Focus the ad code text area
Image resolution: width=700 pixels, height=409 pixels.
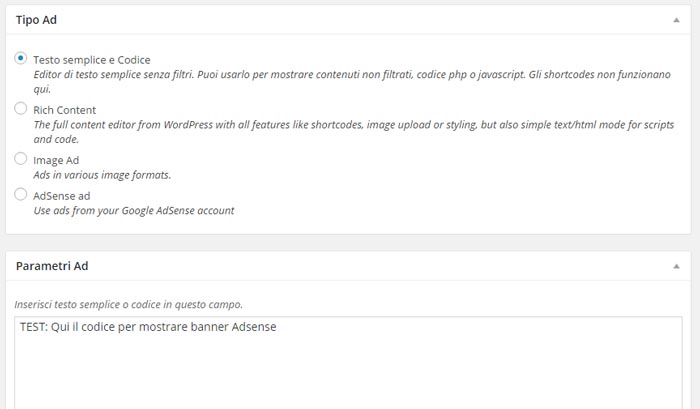pos(348,363)
